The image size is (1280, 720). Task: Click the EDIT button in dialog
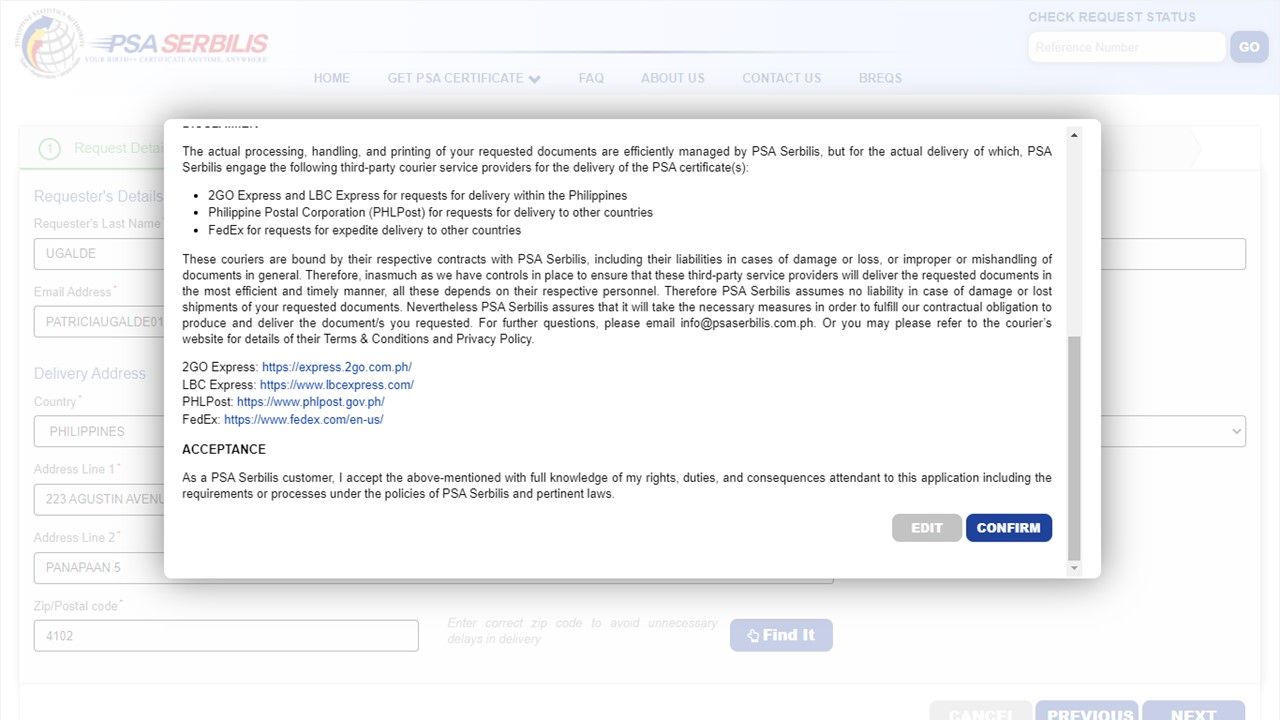tap(926, 528)
